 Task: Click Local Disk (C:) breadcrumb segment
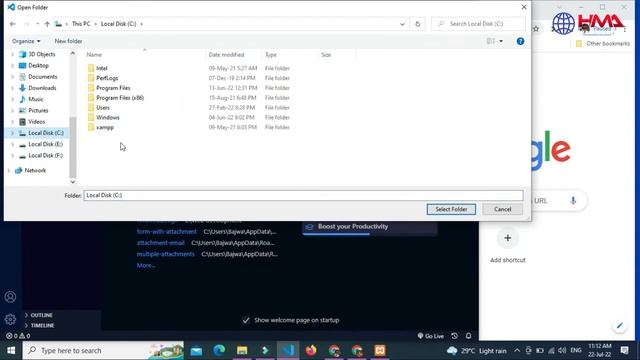(119, 24)
